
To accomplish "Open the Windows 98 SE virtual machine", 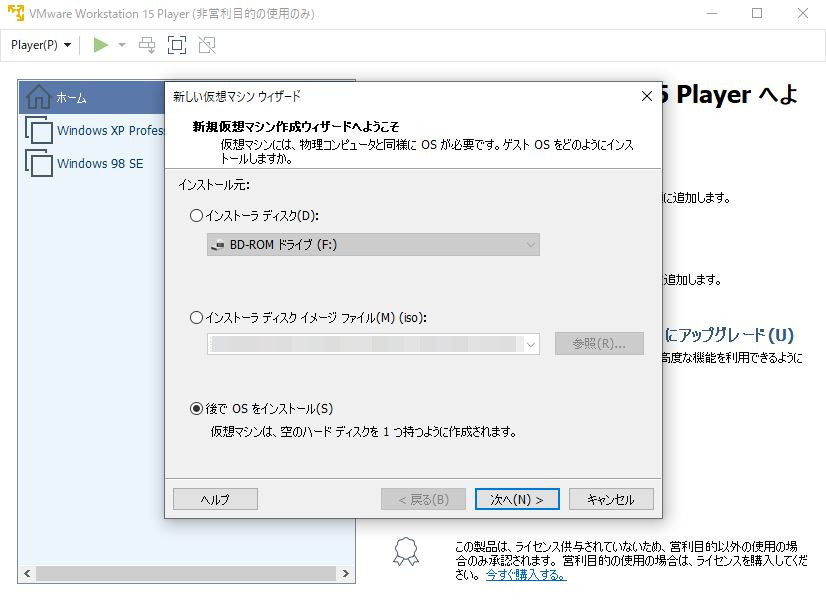I will (x=85, y=162).
